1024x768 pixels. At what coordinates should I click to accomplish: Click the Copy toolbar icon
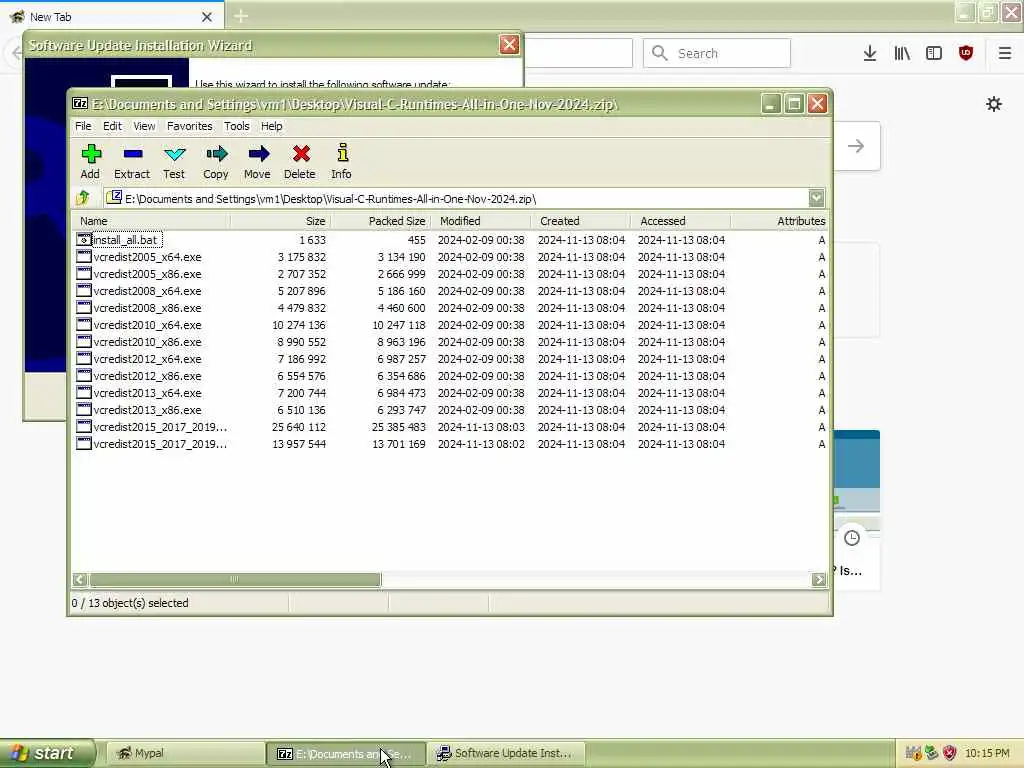pos(216,154)
